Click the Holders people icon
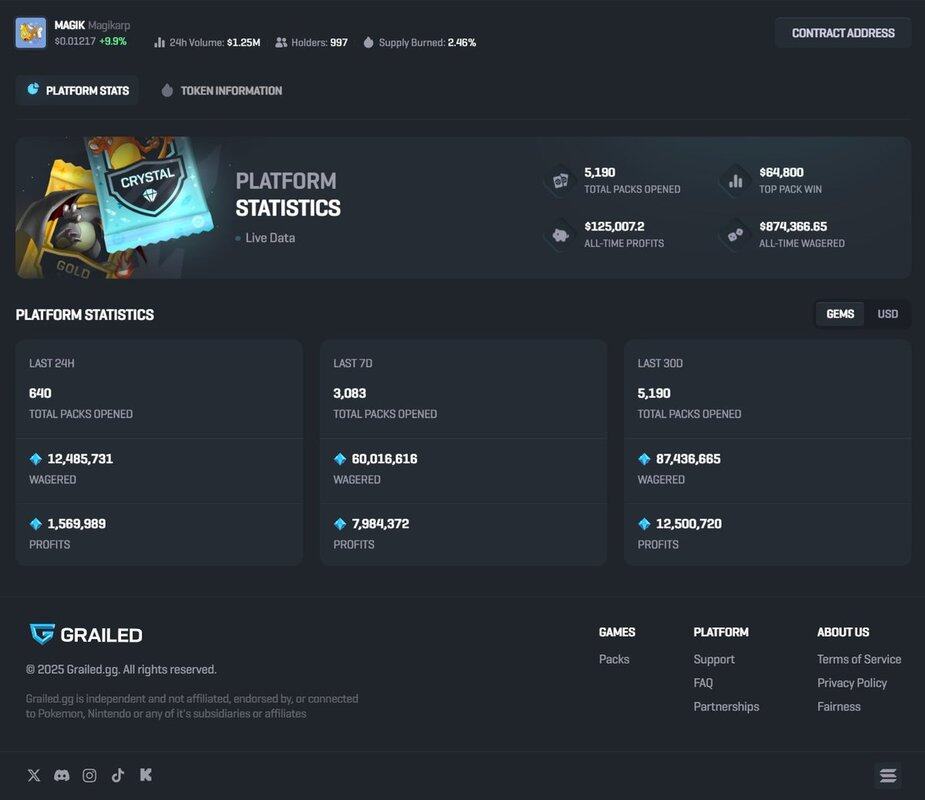This screenshot has width=925, height=800. pyautogui.click(x=281, y=42)
